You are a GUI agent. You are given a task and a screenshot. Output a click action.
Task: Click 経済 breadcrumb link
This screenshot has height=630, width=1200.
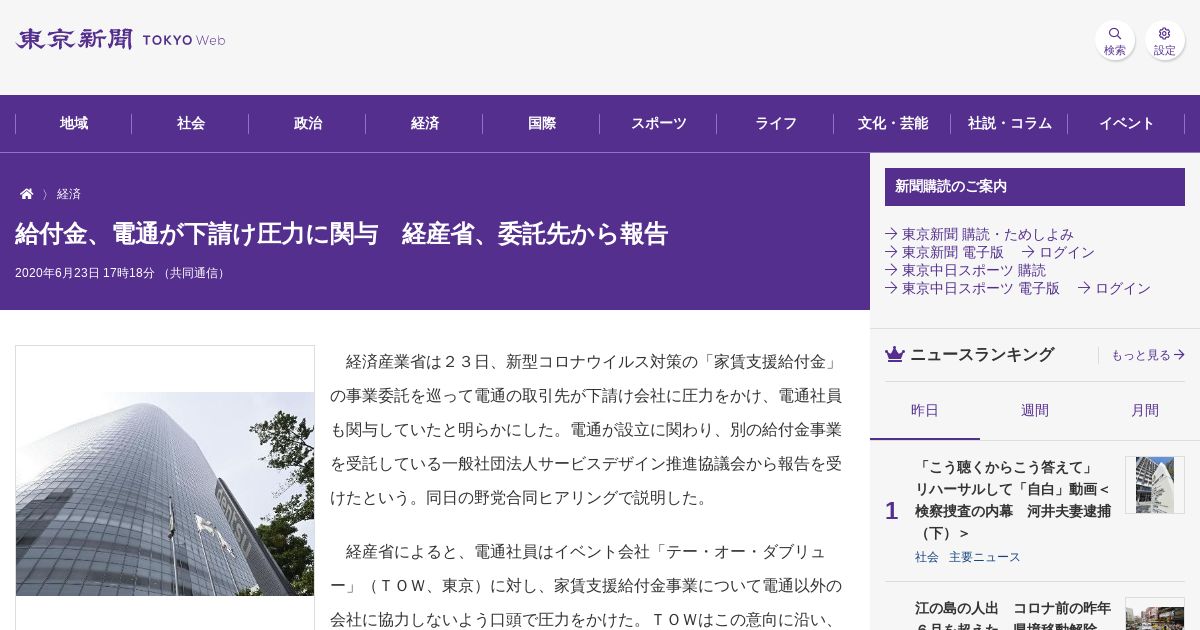coord(69,194)
